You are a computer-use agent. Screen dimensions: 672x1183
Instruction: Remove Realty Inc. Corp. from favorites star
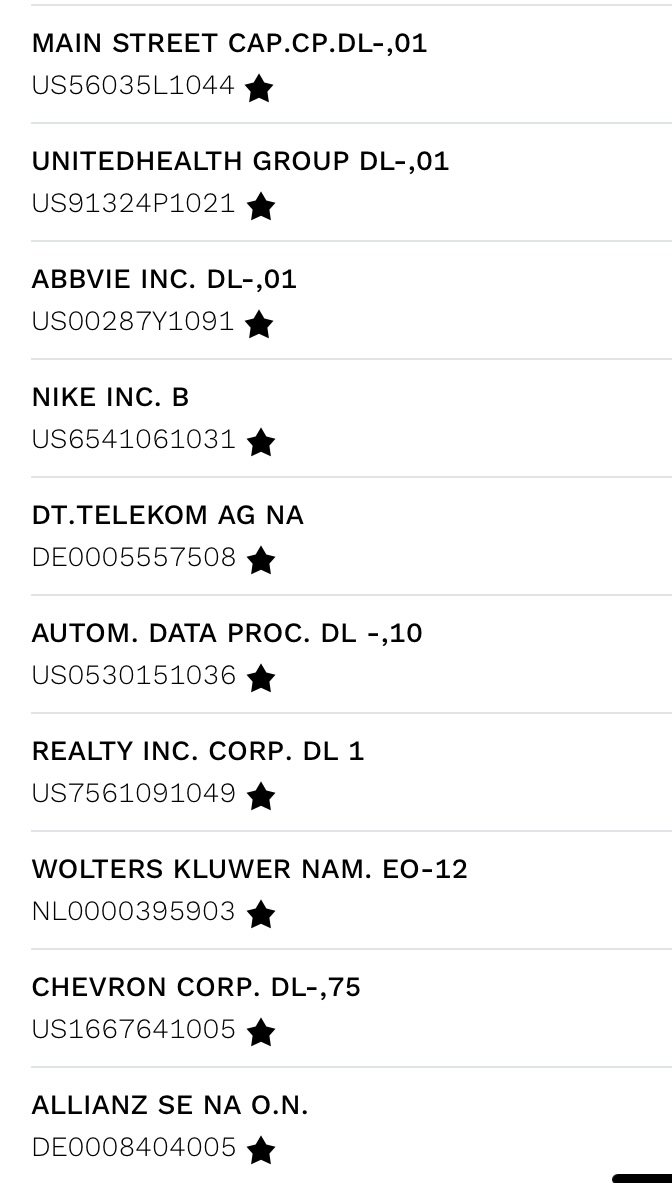click(x=261, y=797)
